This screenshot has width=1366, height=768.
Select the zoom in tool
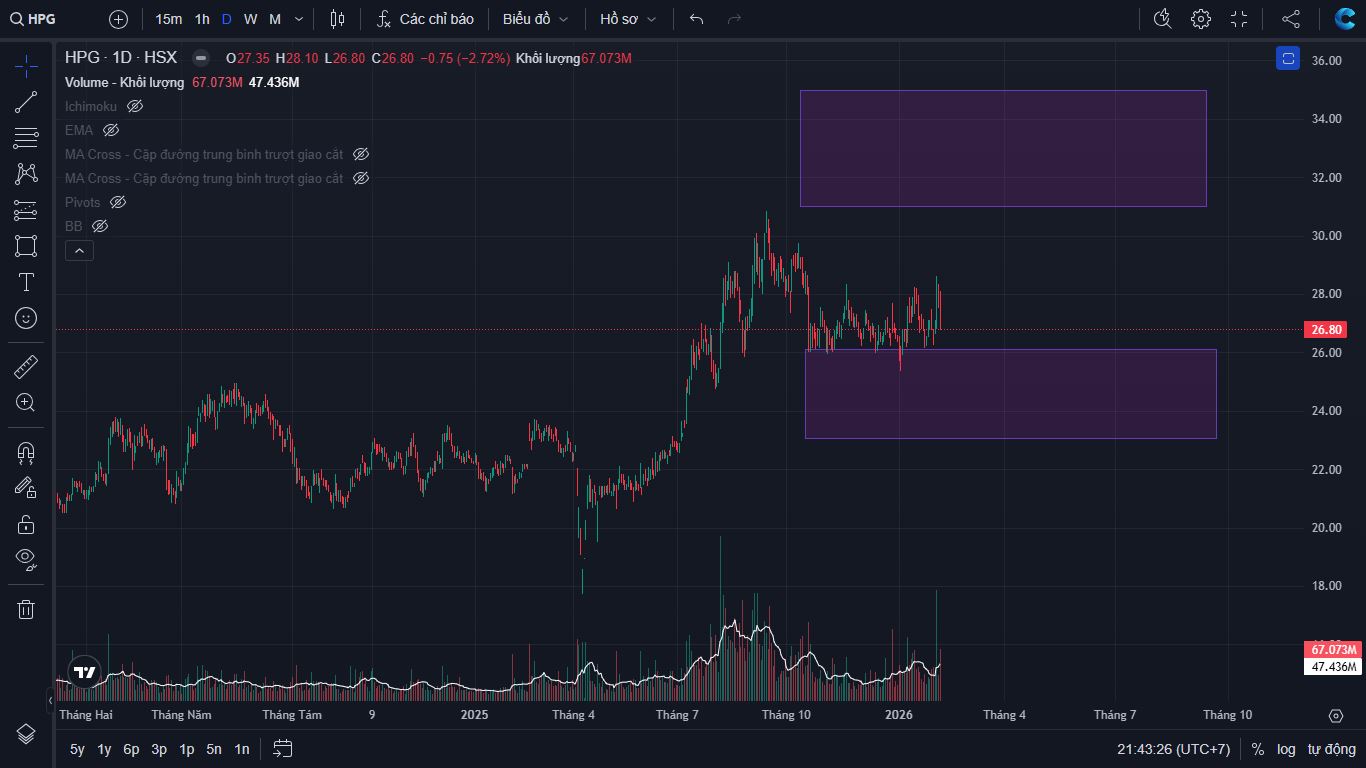pyautogui.click(x=26, y=403)
